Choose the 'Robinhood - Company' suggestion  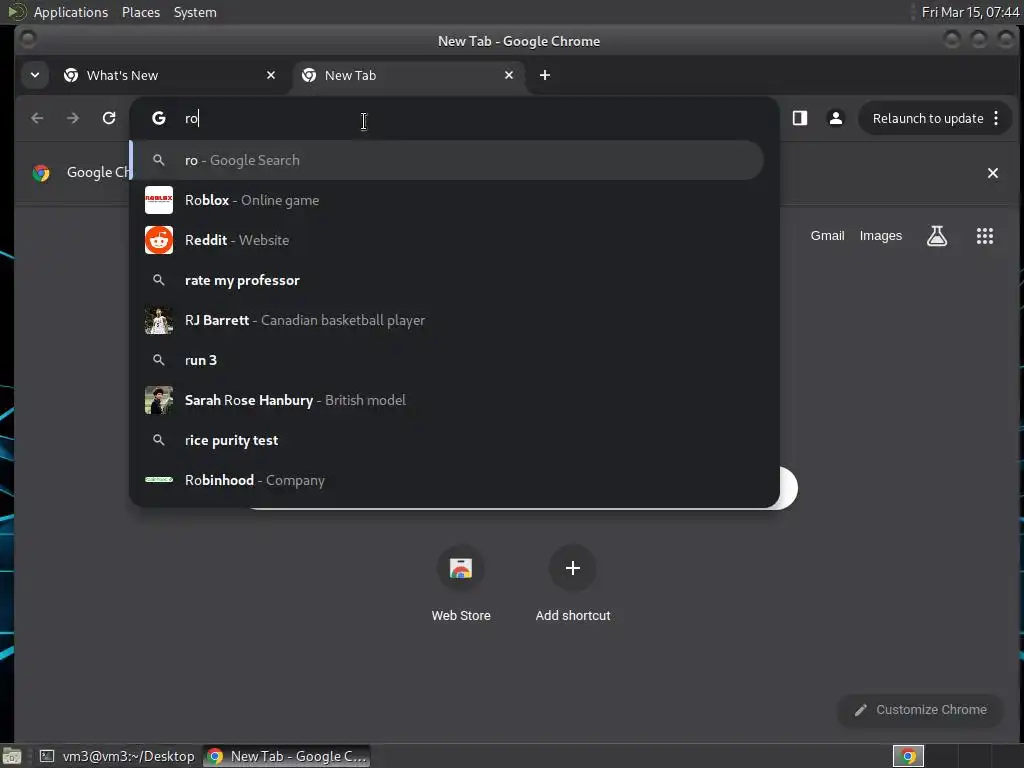[x=447, y=480]
